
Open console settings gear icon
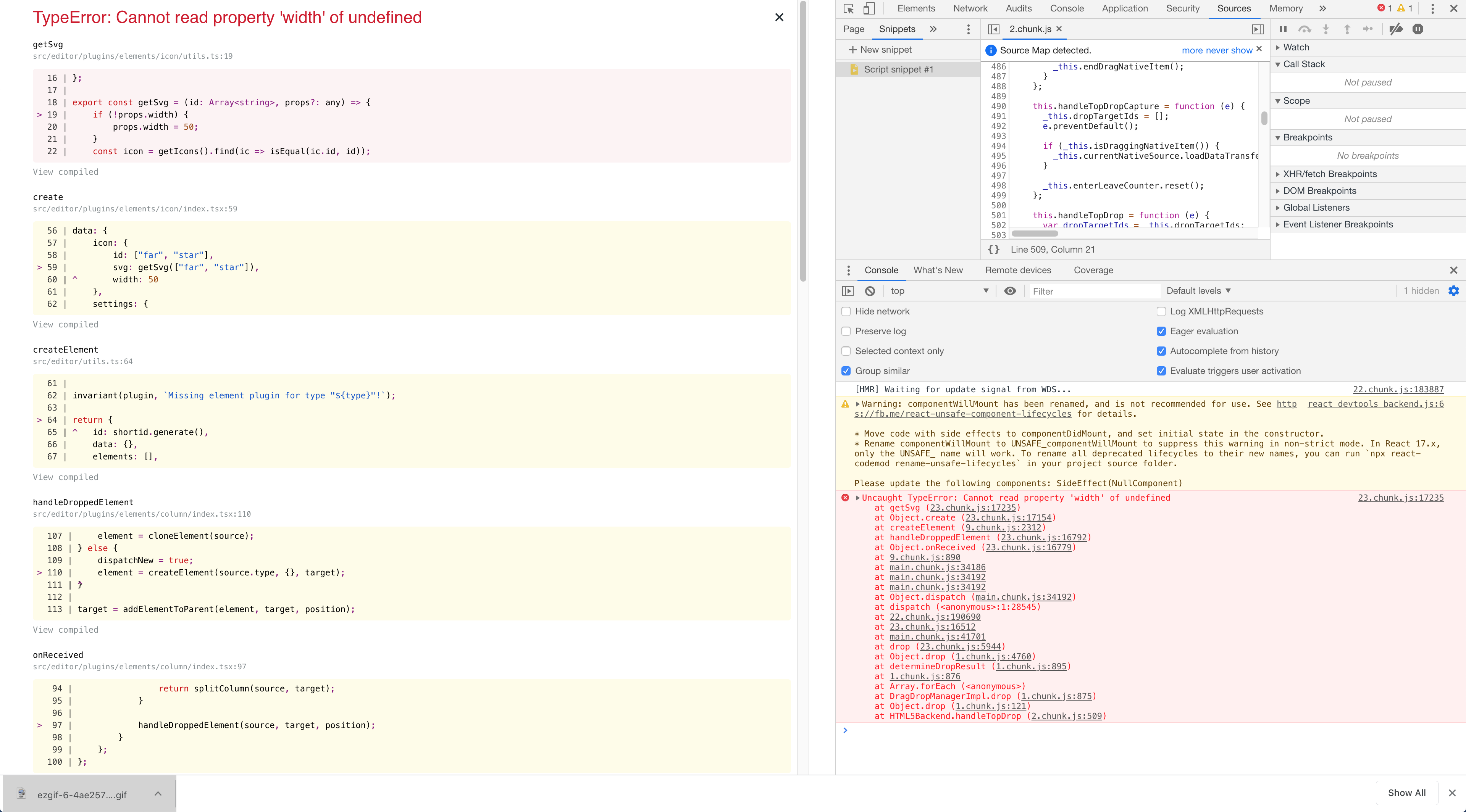tap(1453, 291)
